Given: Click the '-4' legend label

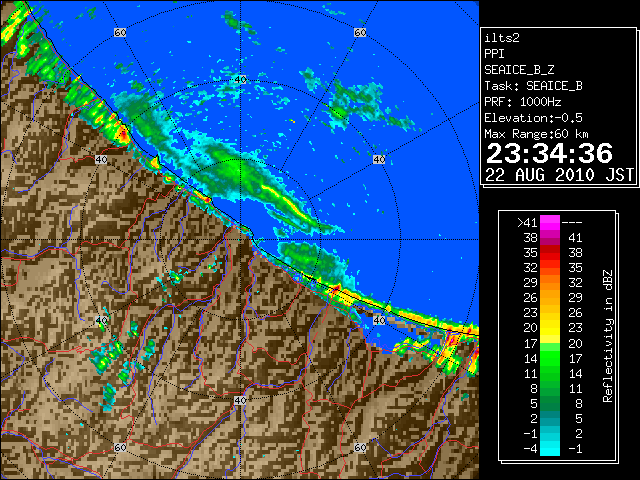Looking at the screenshot, I should 530,449.
